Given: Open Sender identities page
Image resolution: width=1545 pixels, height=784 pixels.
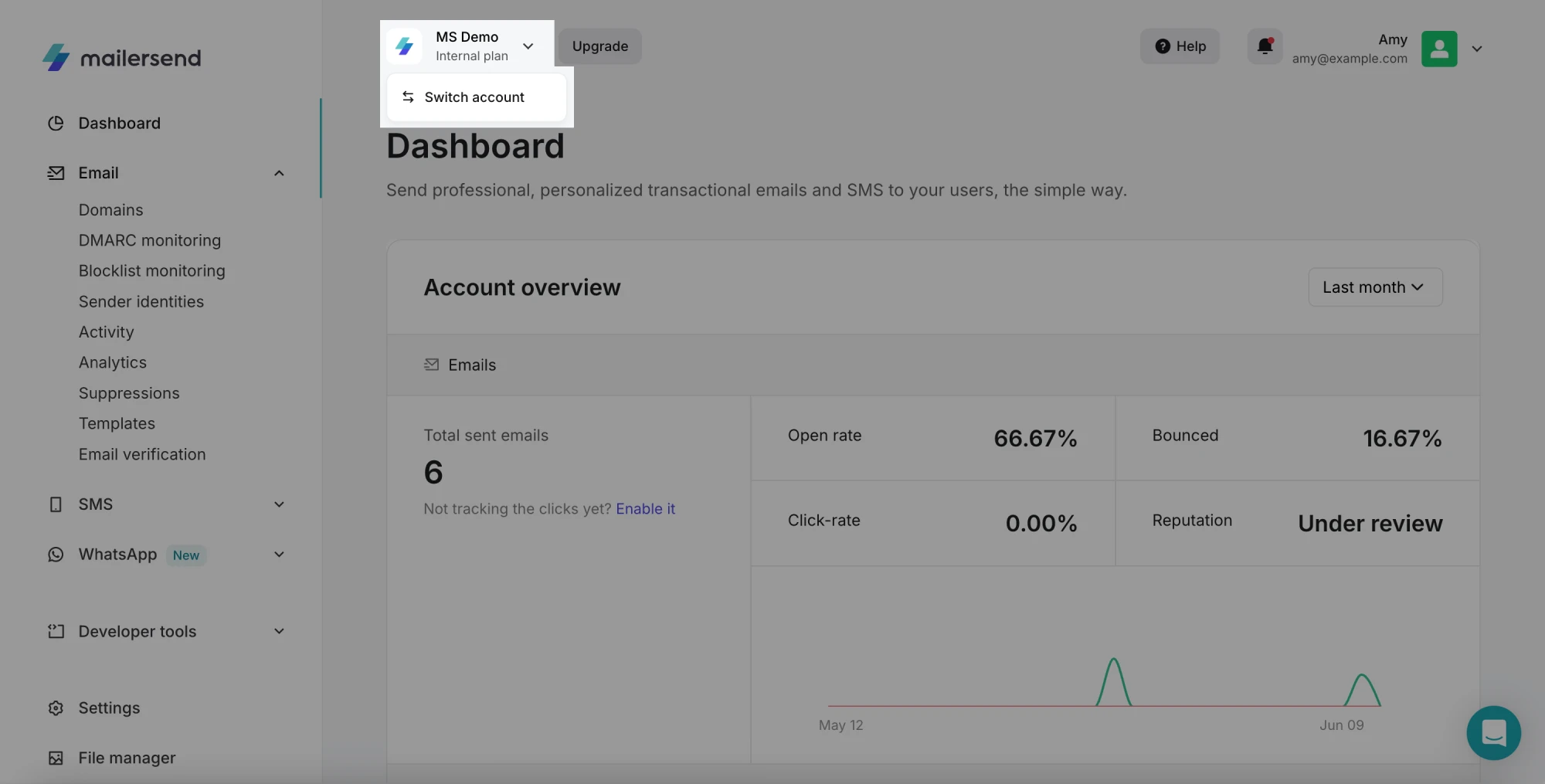Looking at the screenshot, I should pos(141,302).
